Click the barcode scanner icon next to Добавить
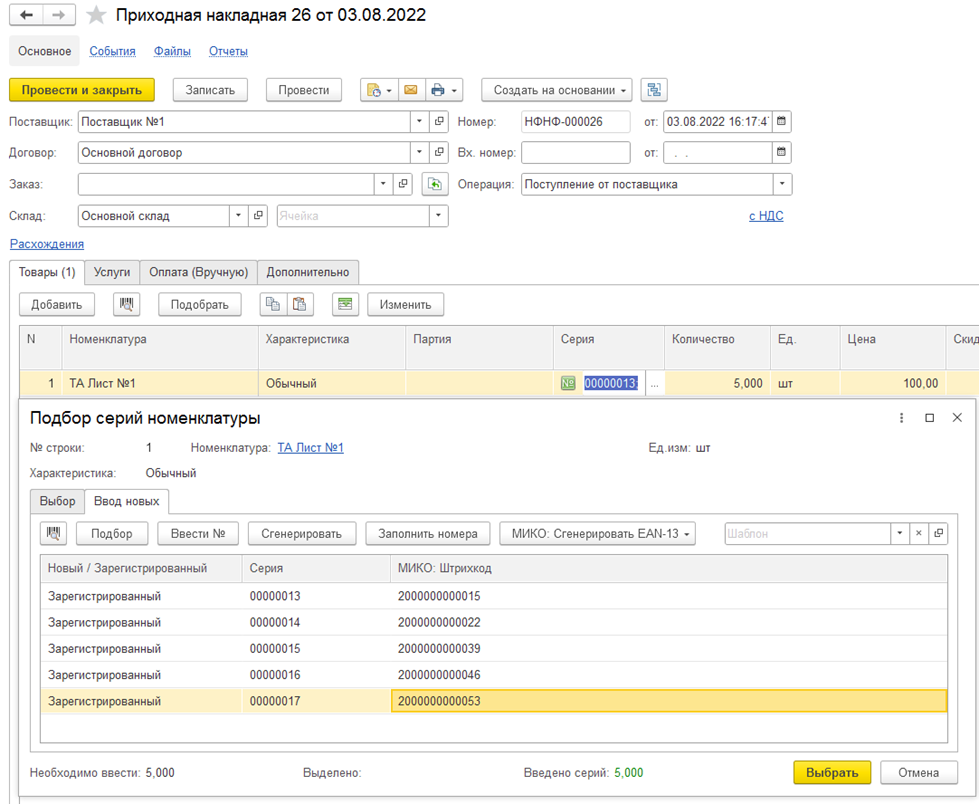This screenshot has height=804, width=979. 126,305
